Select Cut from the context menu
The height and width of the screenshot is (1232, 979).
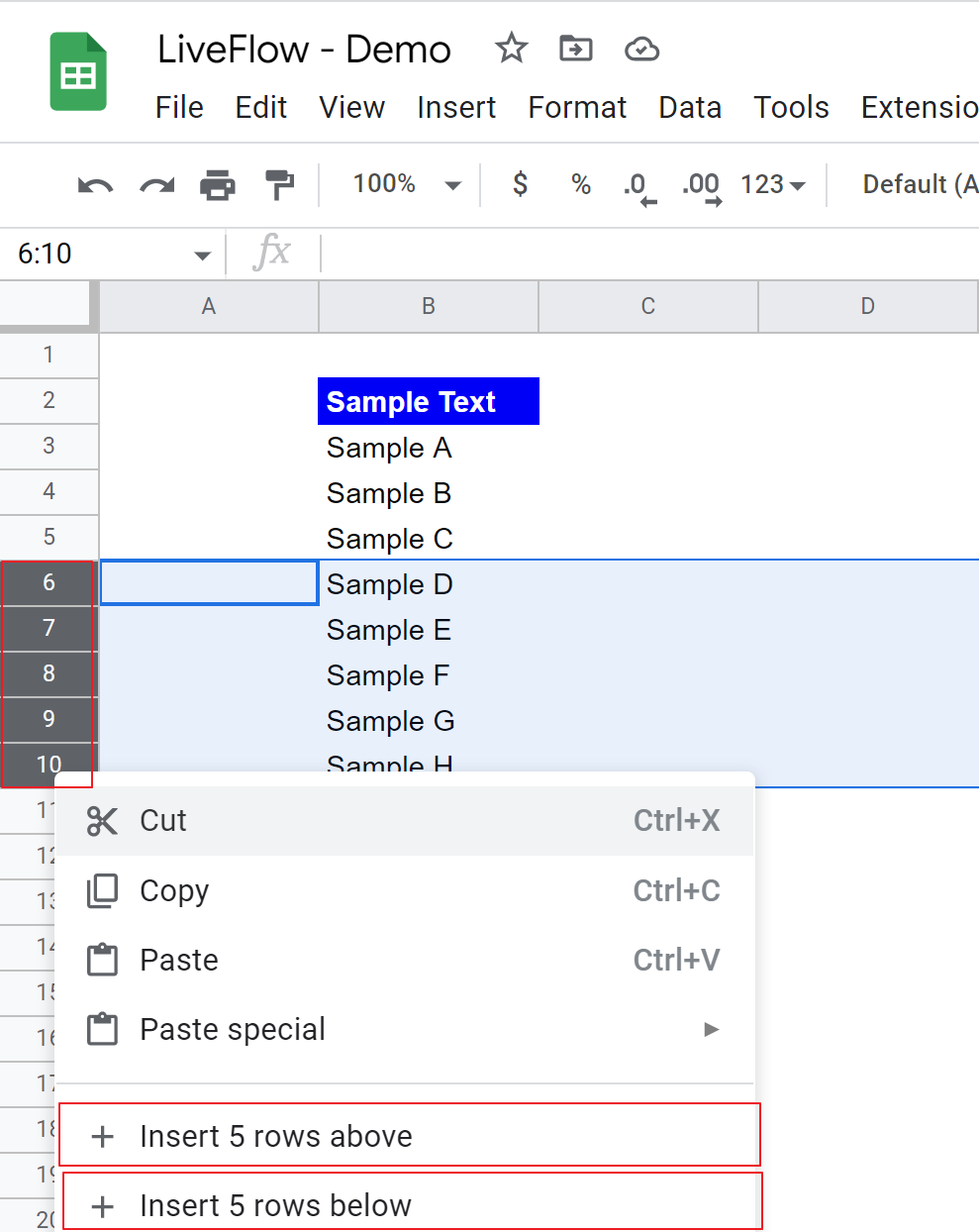click(x=163, y=820)
